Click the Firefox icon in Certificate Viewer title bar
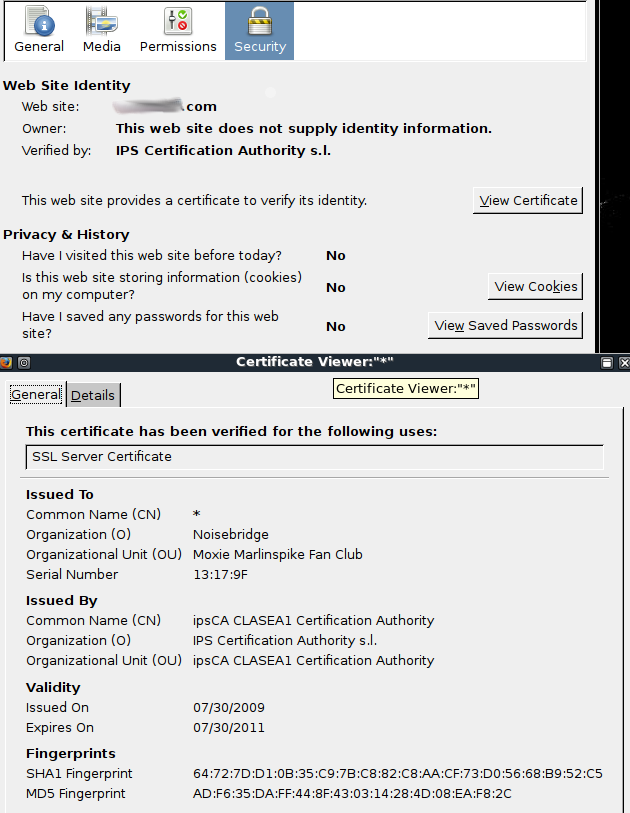630x813 pixels. tap(6, 362)
